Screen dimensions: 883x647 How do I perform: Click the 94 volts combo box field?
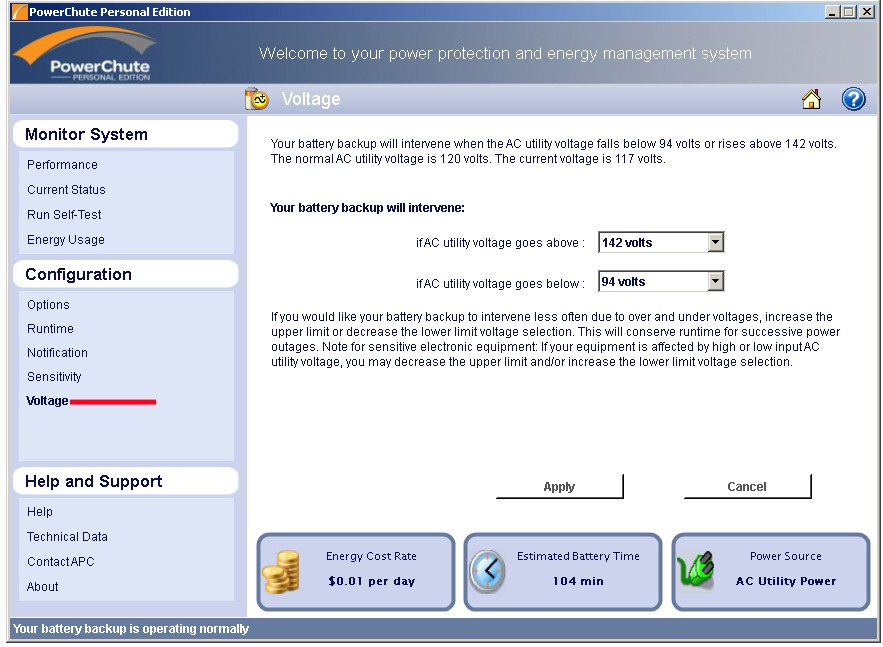coord(661,282)
